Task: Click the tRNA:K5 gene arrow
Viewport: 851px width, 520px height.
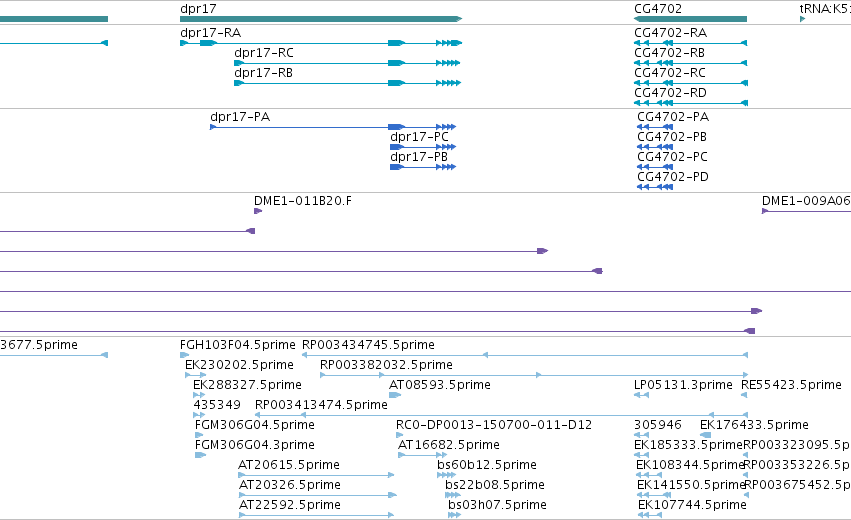Action: [x=802, y=19]
